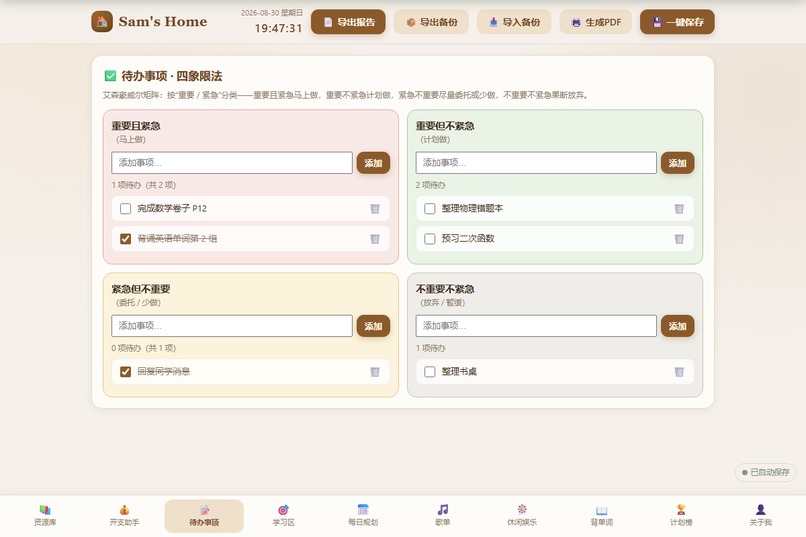This screenshot has width=806, height=537.
Task: Delete the 预习二次函数 task via trash icon
Action: pos(679,239)
